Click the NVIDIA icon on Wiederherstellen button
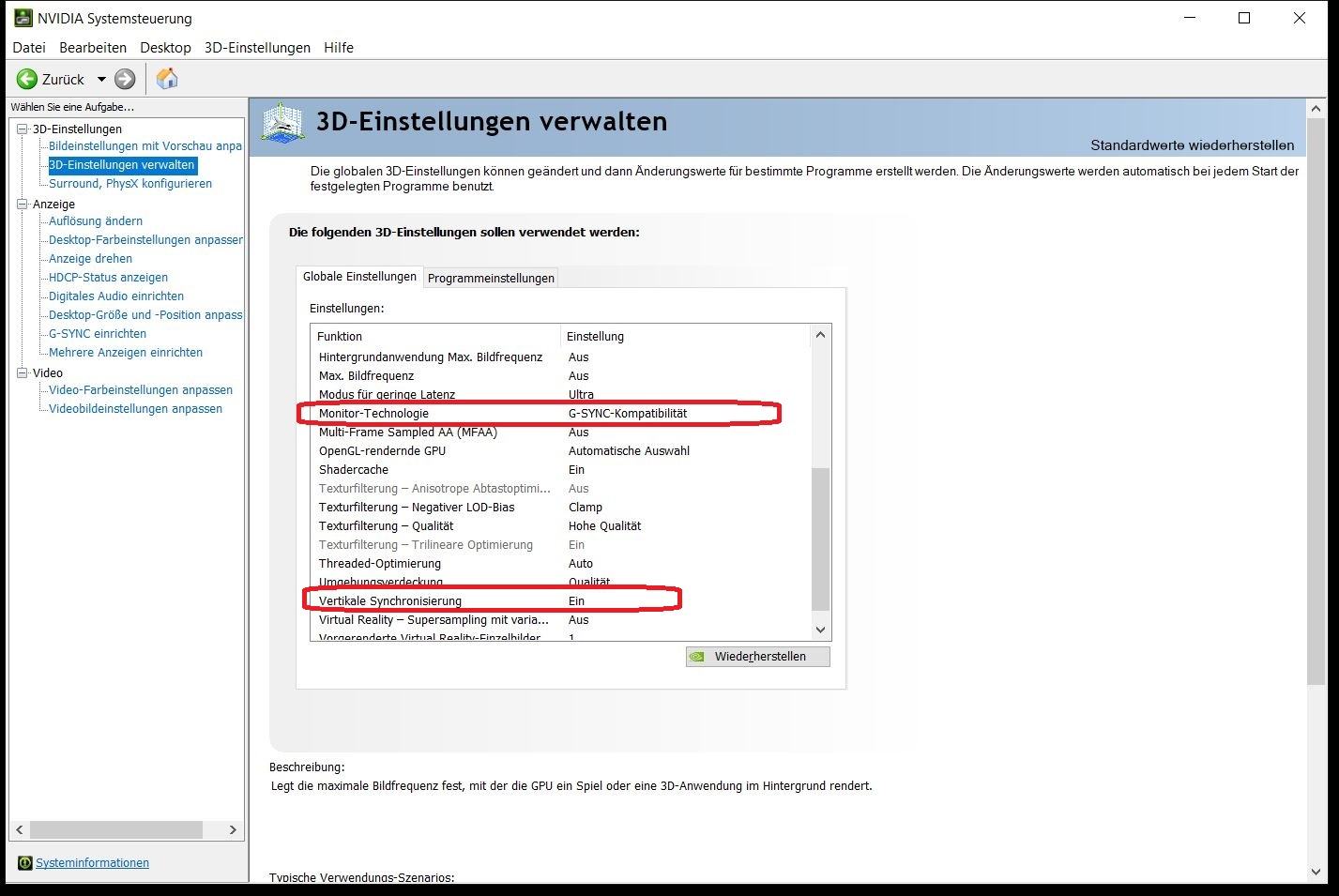Screen dimensions: 1339x896 coord(697,657)
